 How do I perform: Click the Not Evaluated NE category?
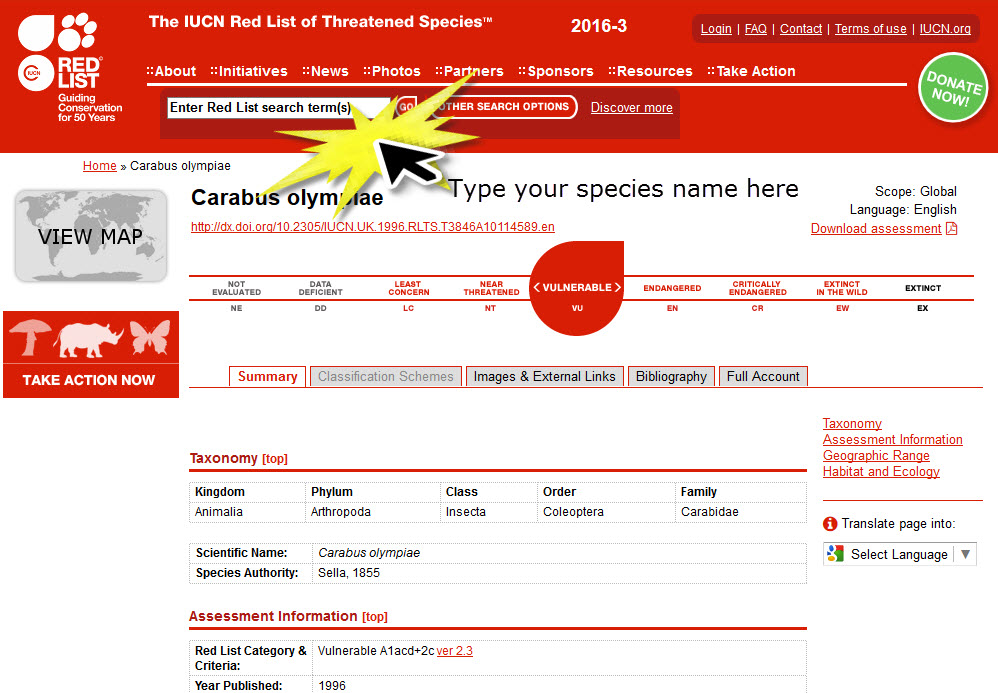(x=236, y=296)
